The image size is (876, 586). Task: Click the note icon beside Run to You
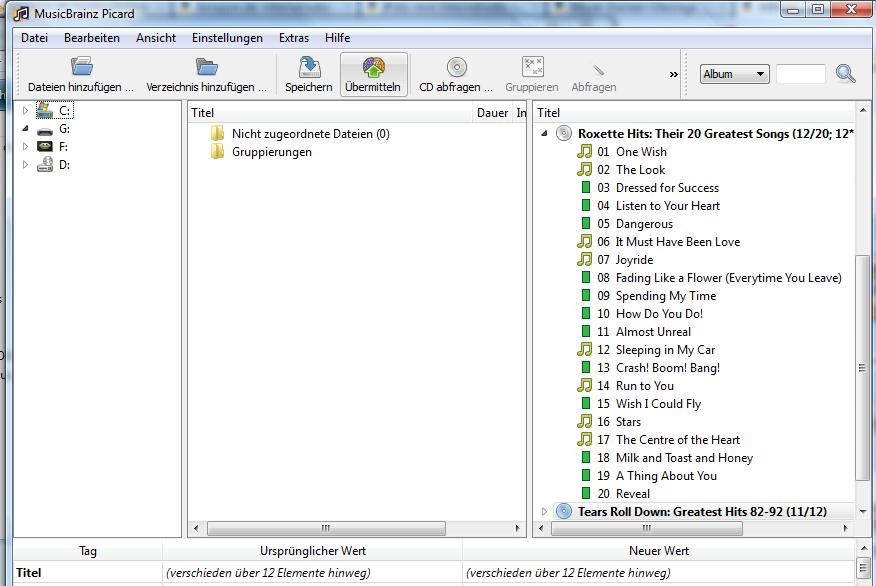click(584, 385)
